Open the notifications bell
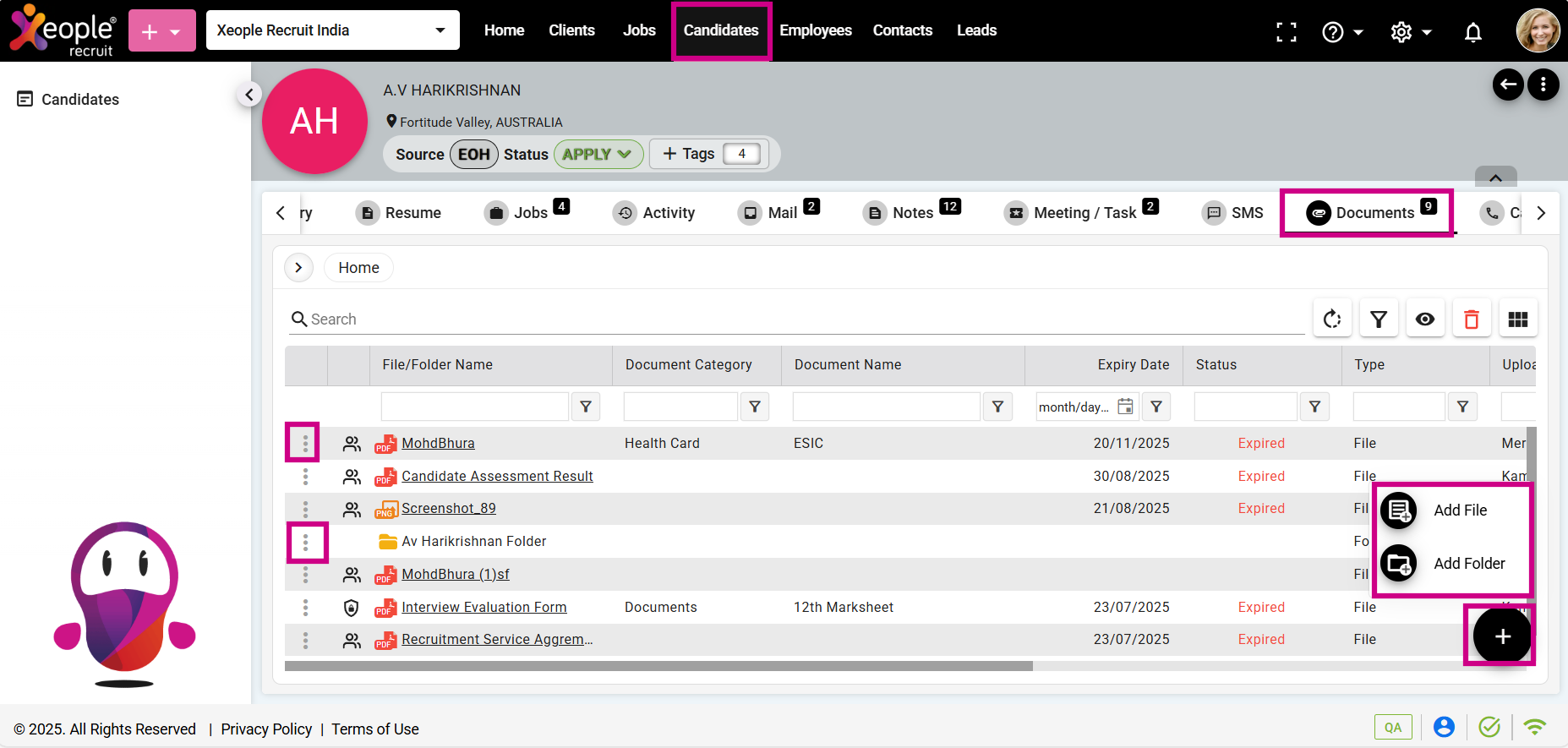The image size is (1568, 748). 1472,32
